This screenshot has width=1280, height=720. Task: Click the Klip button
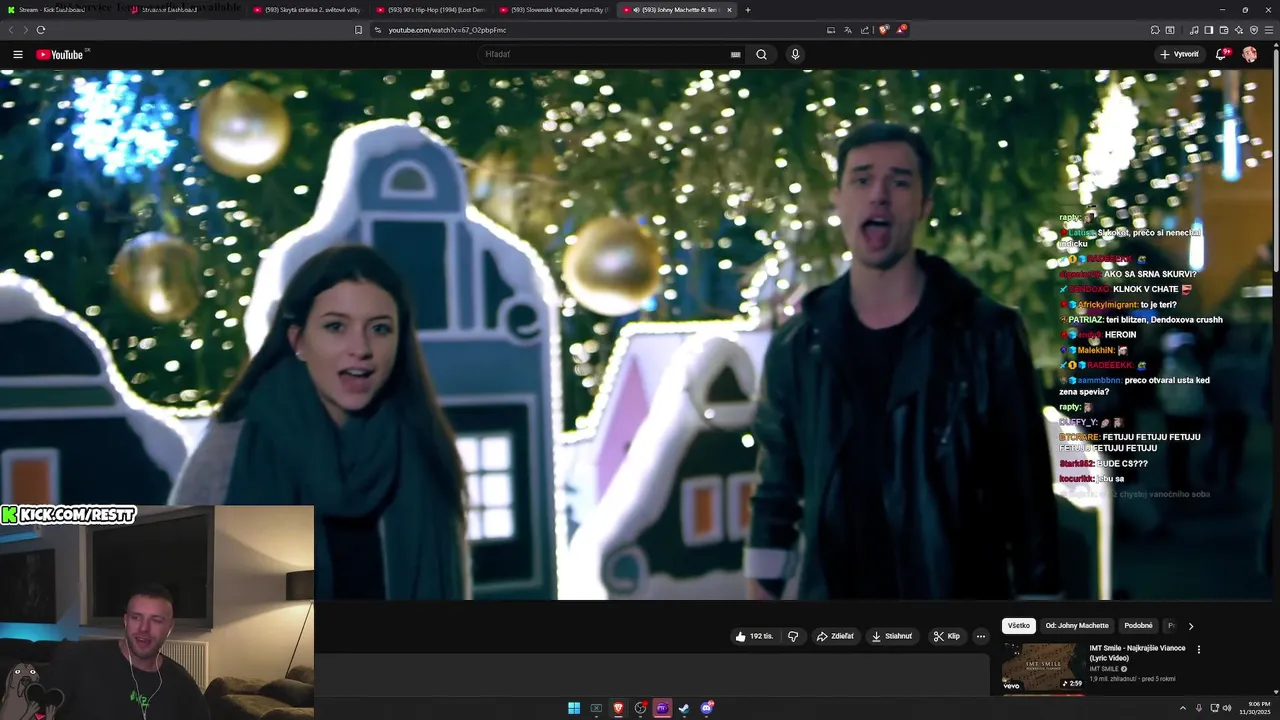tap(946, 636)
